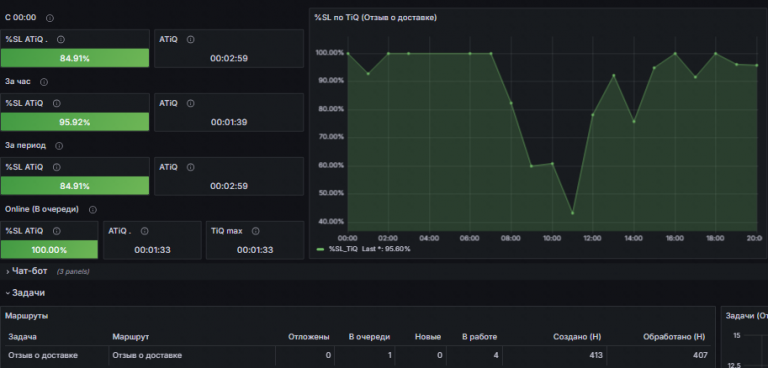Click the 100.00% gauge bar under Online
This screenshot has width=768, height=368.
(49, 250)
